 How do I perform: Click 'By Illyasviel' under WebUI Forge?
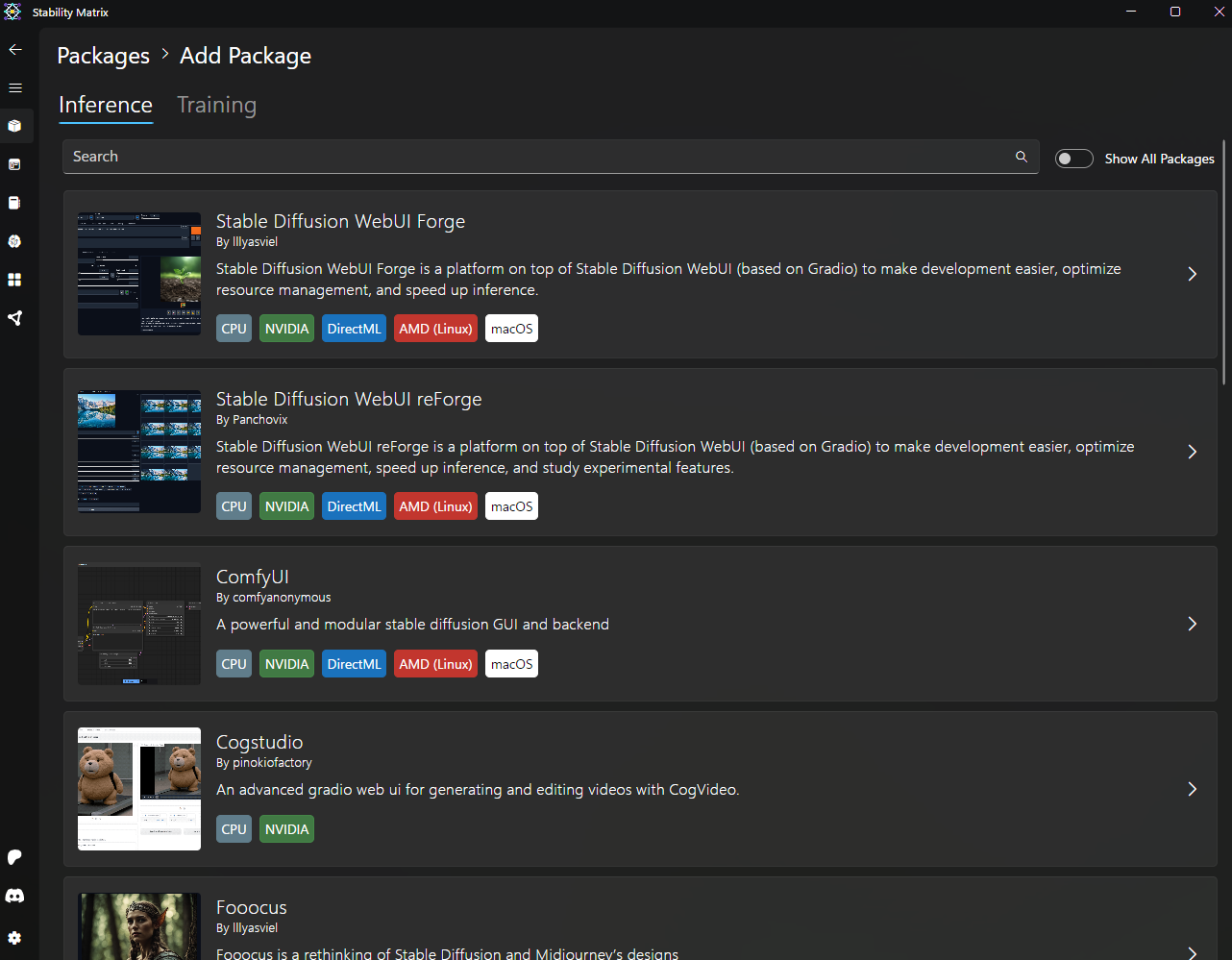tap(247, 242)
